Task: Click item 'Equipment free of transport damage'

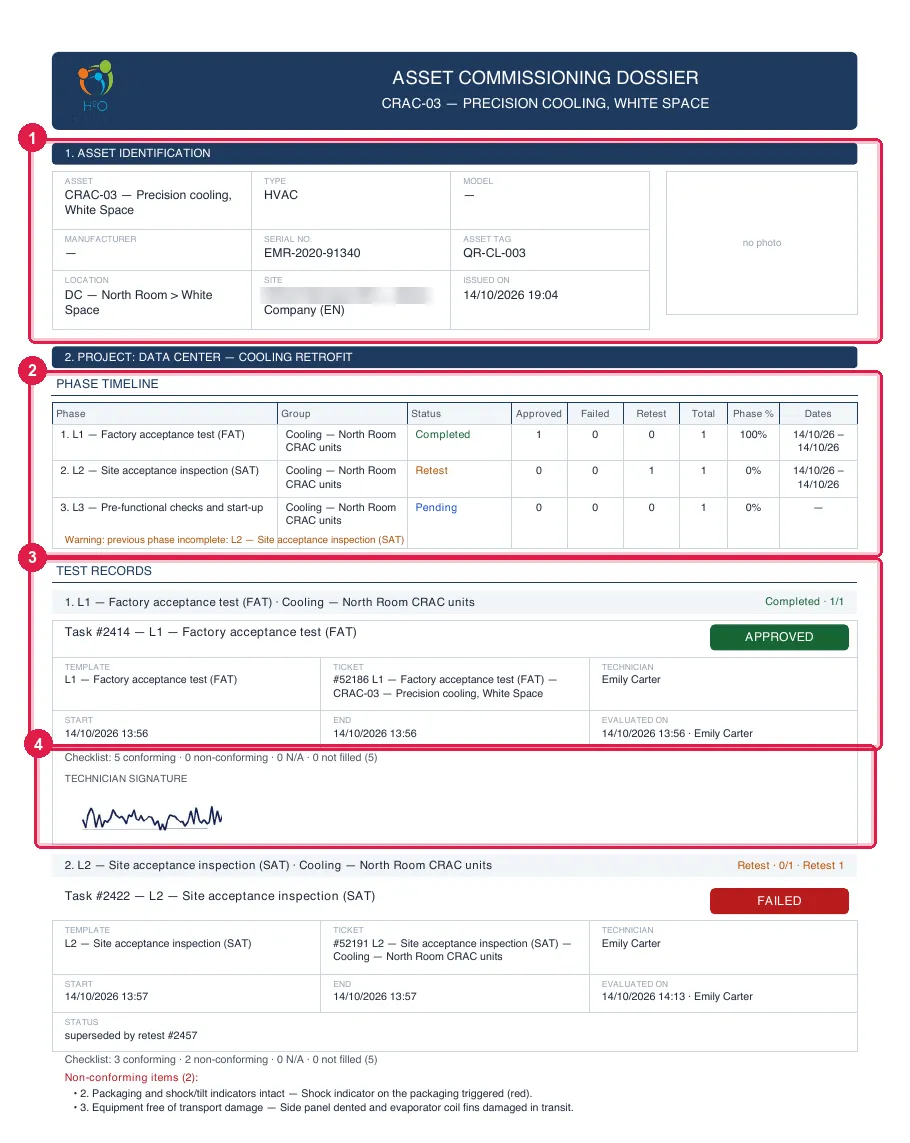Action: click(323, 1107)
